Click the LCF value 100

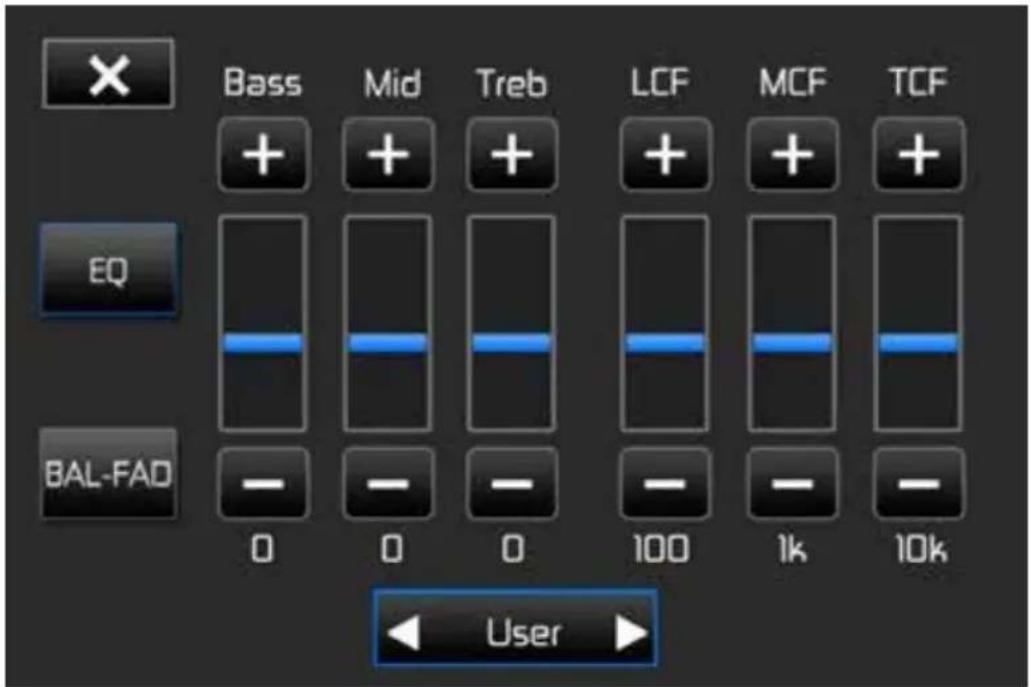tap(661, 548)
